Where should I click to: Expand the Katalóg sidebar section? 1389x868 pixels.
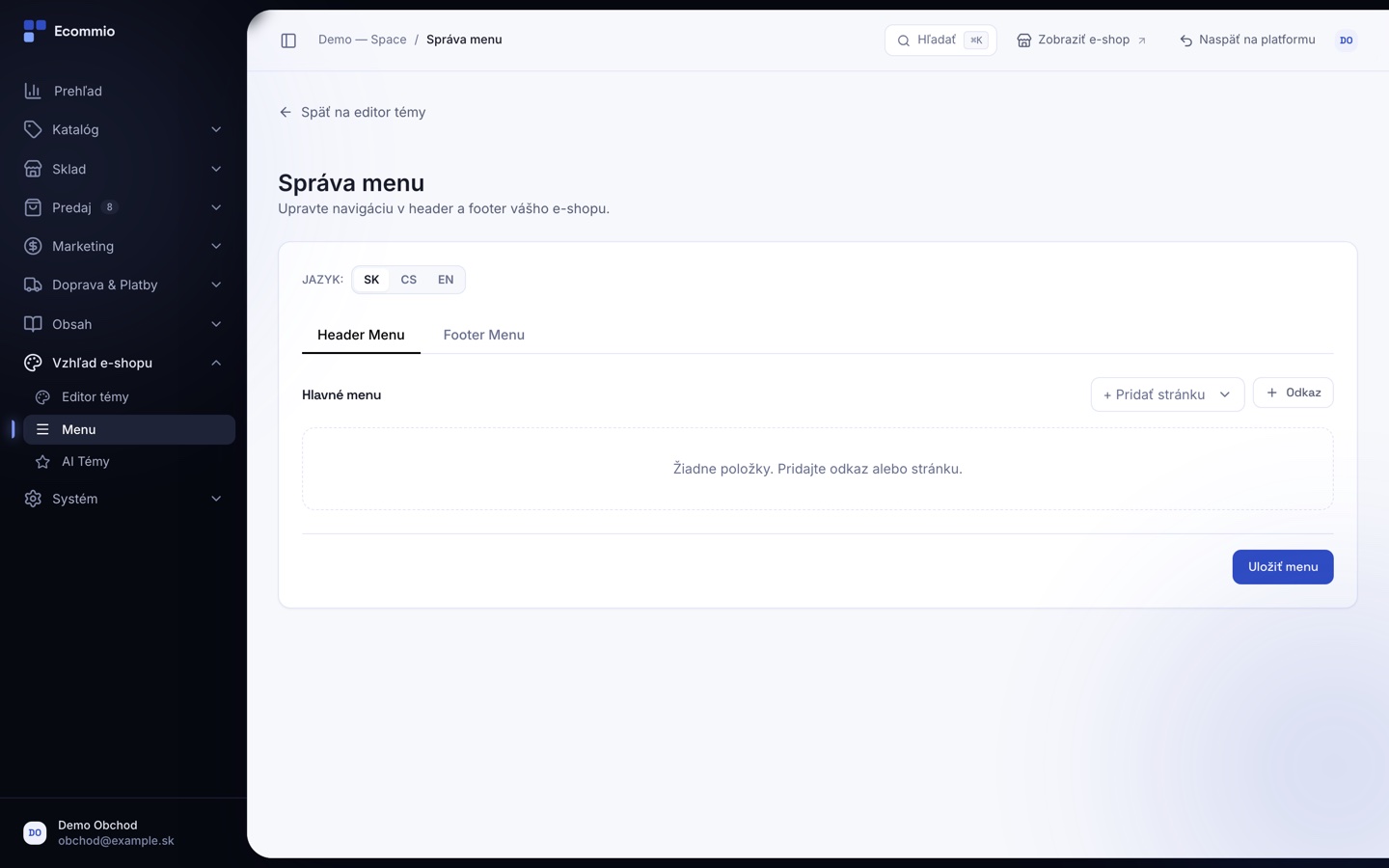(x=216, y=129)
